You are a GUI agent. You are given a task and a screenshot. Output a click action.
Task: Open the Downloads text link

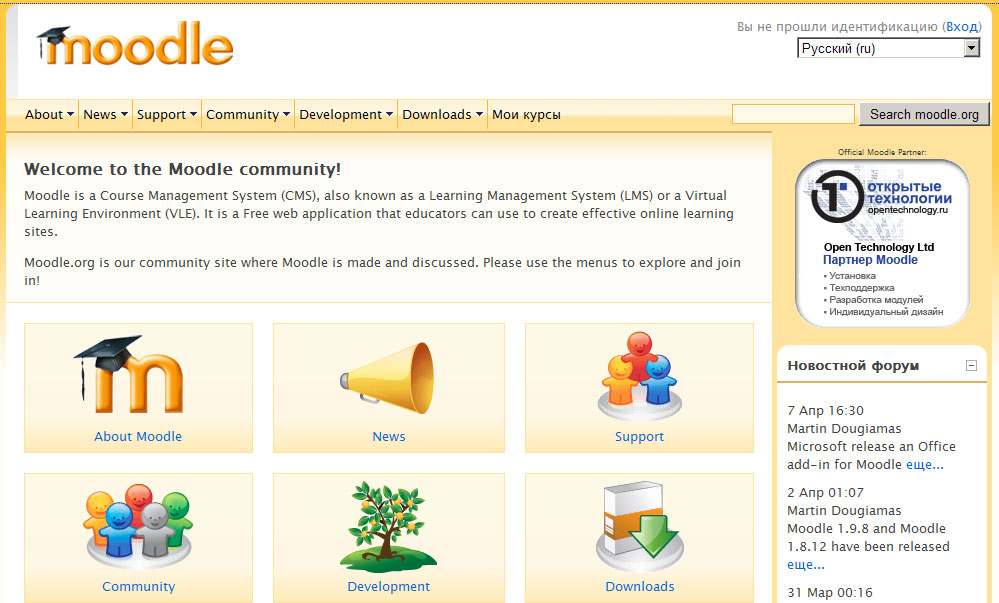tap(640, 586)
